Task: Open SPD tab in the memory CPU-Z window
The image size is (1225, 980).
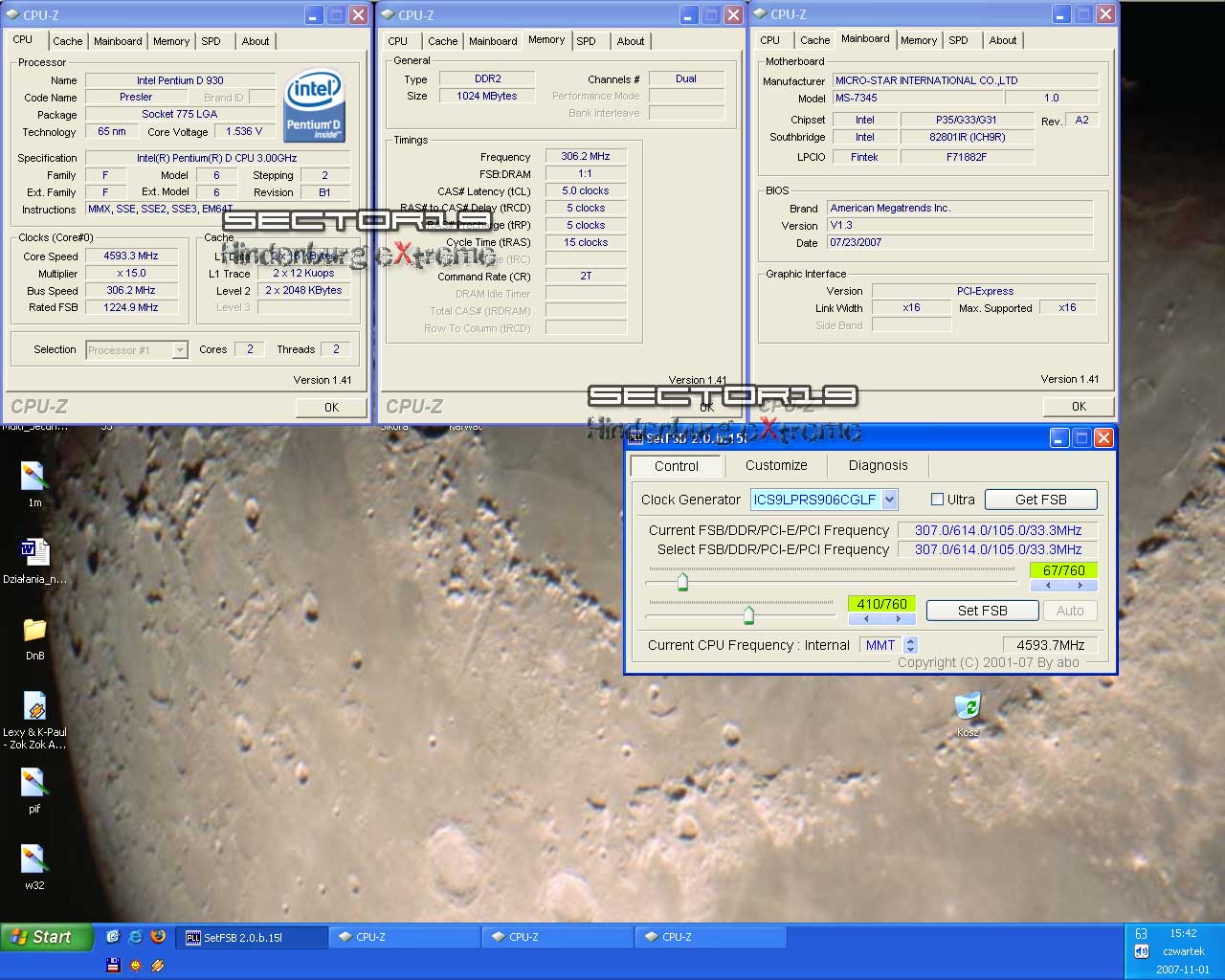Action: [587, 41]
